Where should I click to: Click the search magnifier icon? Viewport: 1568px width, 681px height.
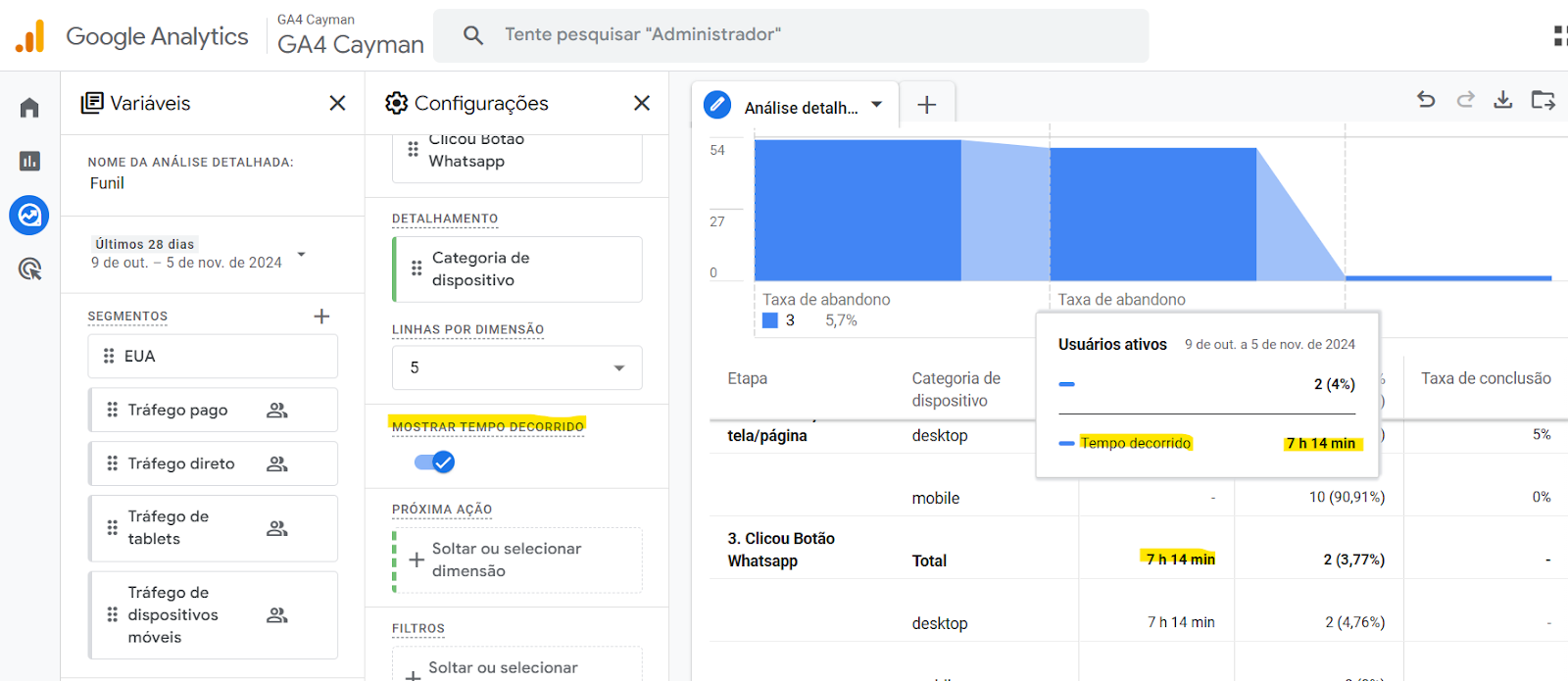coord(473,35)
